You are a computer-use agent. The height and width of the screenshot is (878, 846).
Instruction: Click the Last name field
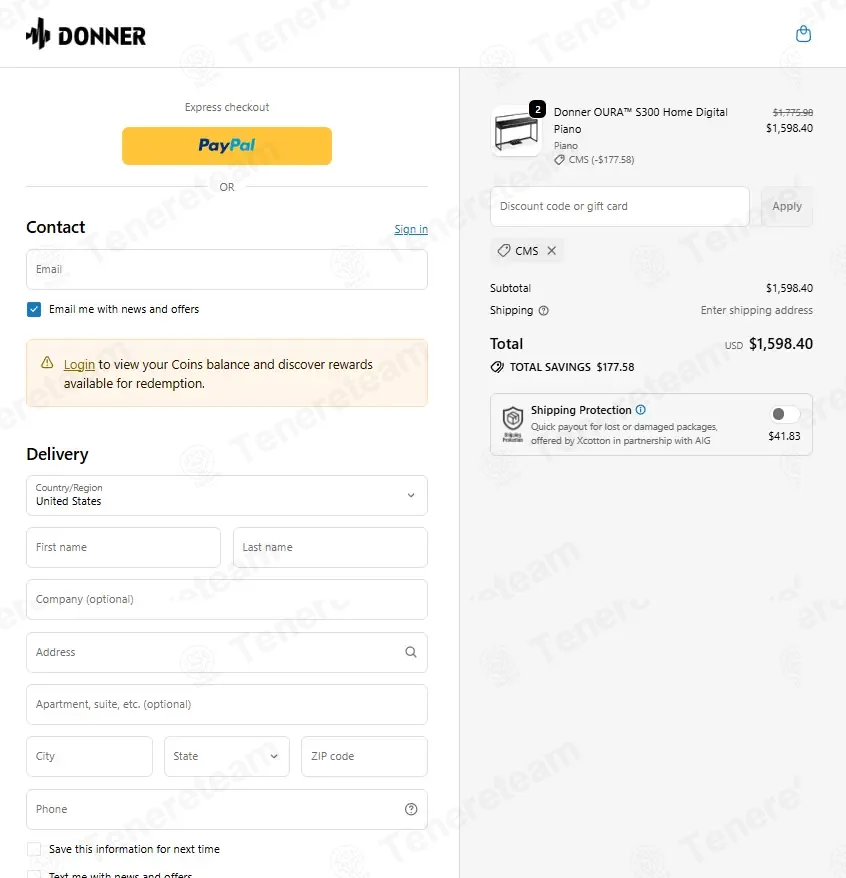pos(330,547)
